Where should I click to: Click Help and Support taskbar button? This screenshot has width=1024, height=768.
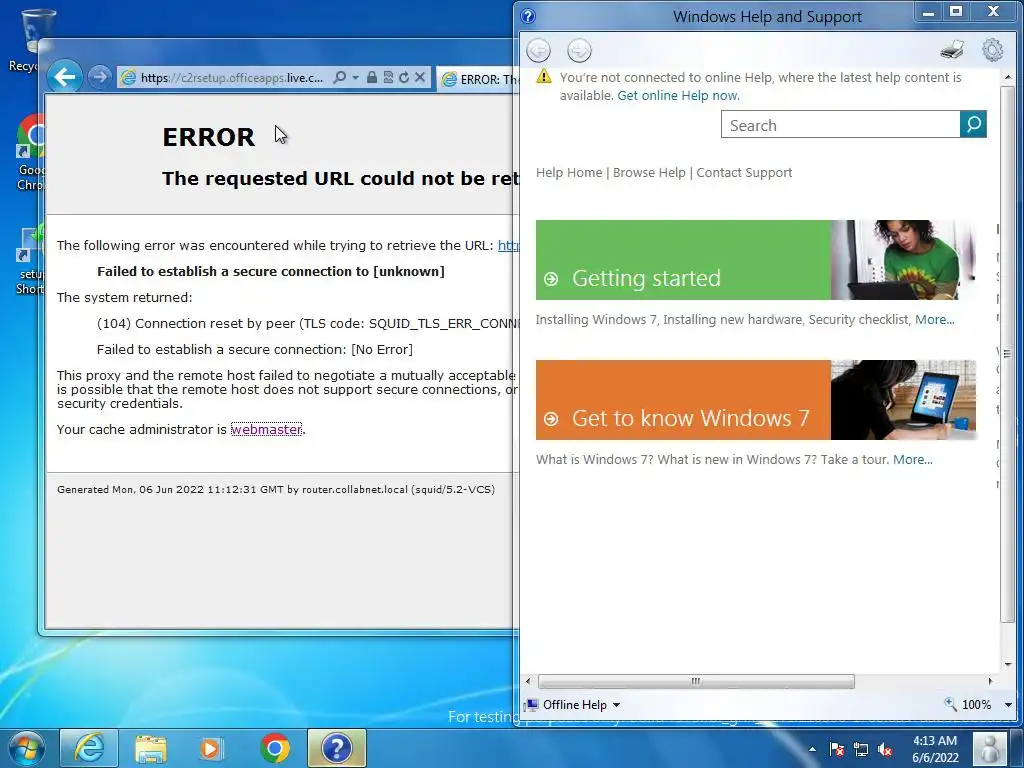tap(337, 748)
